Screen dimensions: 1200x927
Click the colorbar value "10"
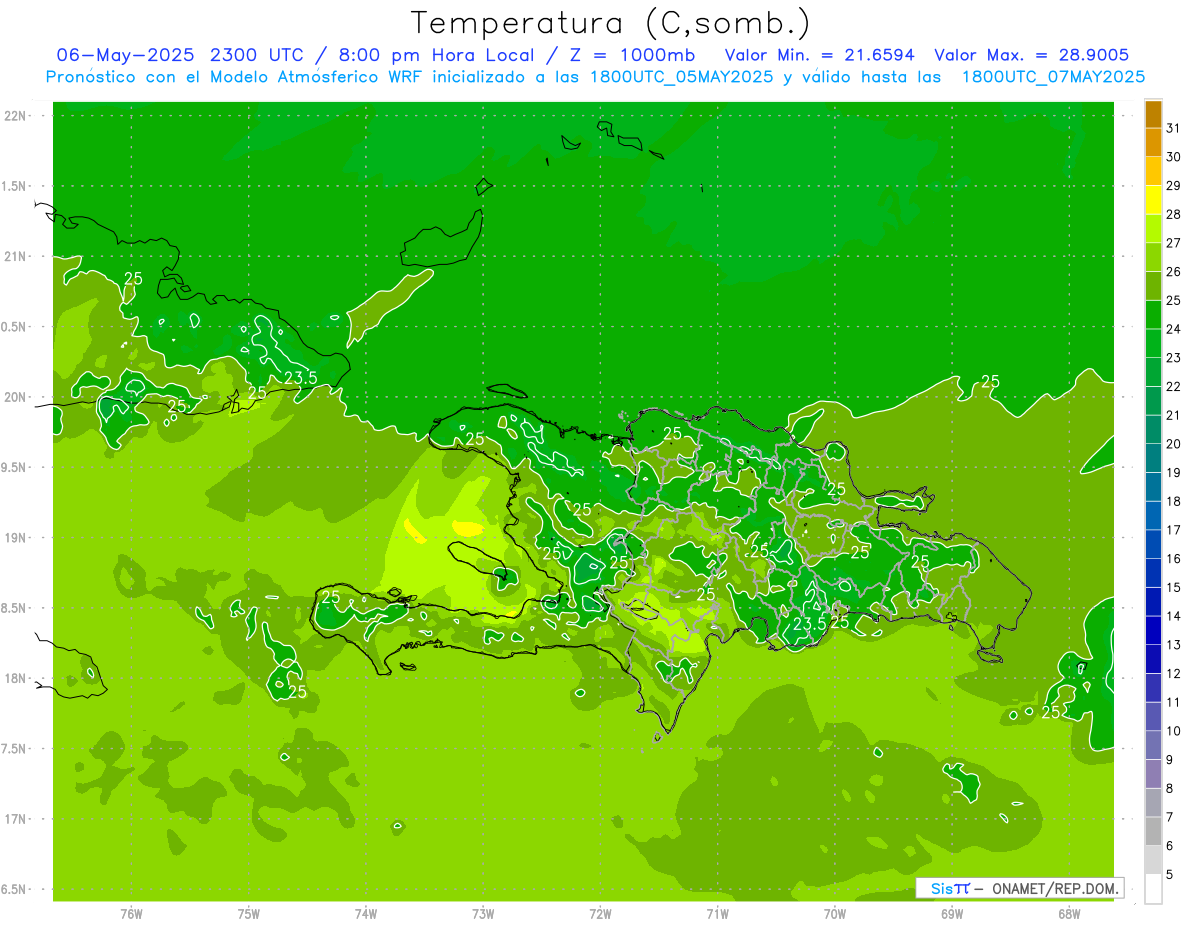pyautogui.click(x=1173, y=731)
